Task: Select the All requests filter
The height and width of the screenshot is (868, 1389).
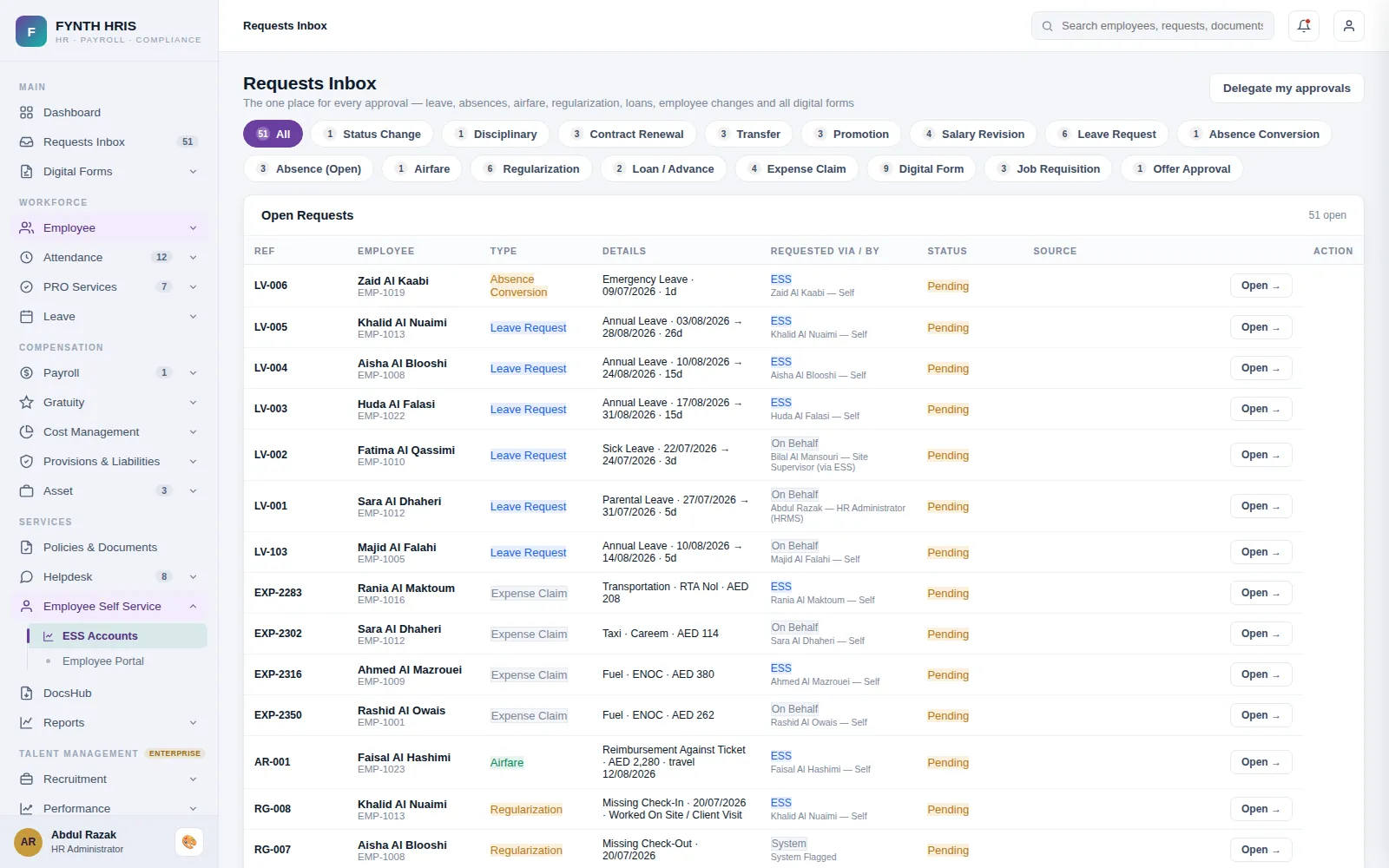Action: pyautogui.click(x=273, y=135)
